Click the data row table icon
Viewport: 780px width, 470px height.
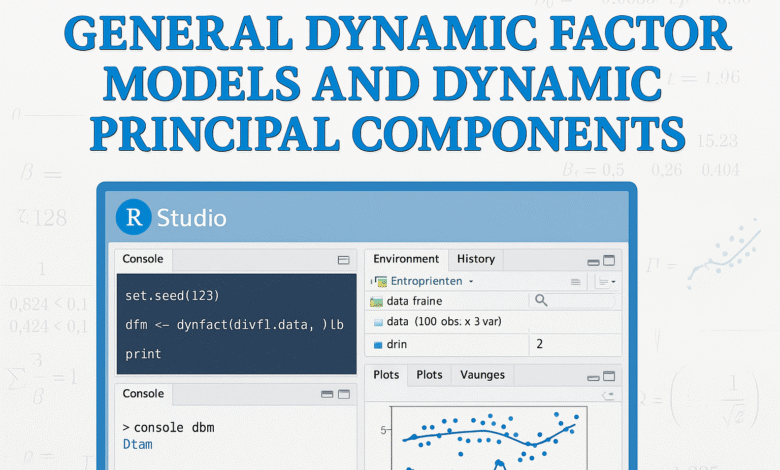[378, 322]
